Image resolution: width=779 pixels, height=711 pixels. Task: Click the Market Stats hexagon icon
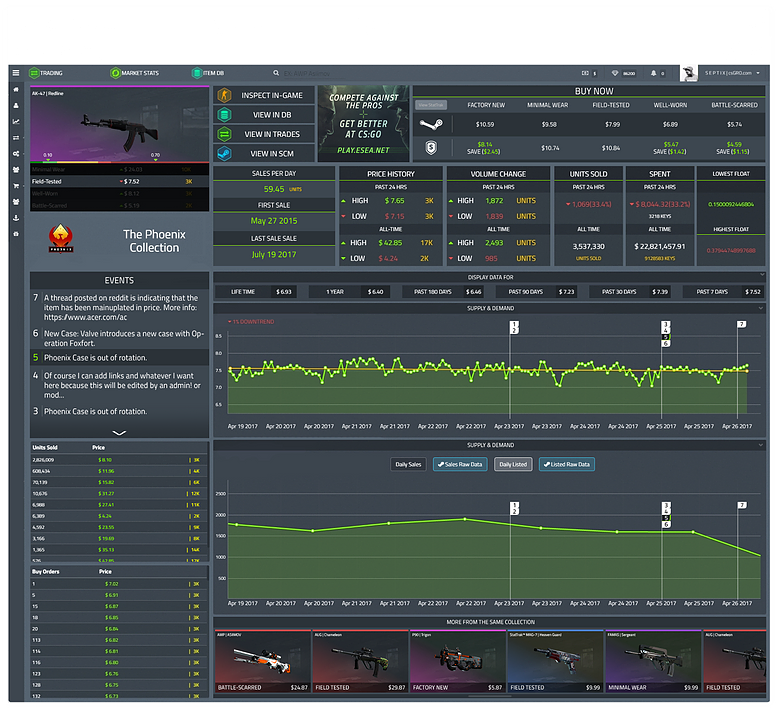point(115,73)
